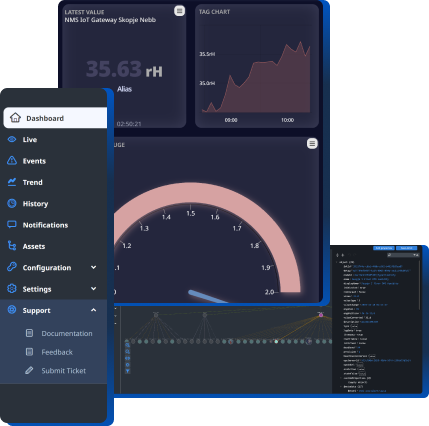This screenshot has width=429, height=426.
Task: Click the Dashboard home icon
Action: (x=15, y=118)
